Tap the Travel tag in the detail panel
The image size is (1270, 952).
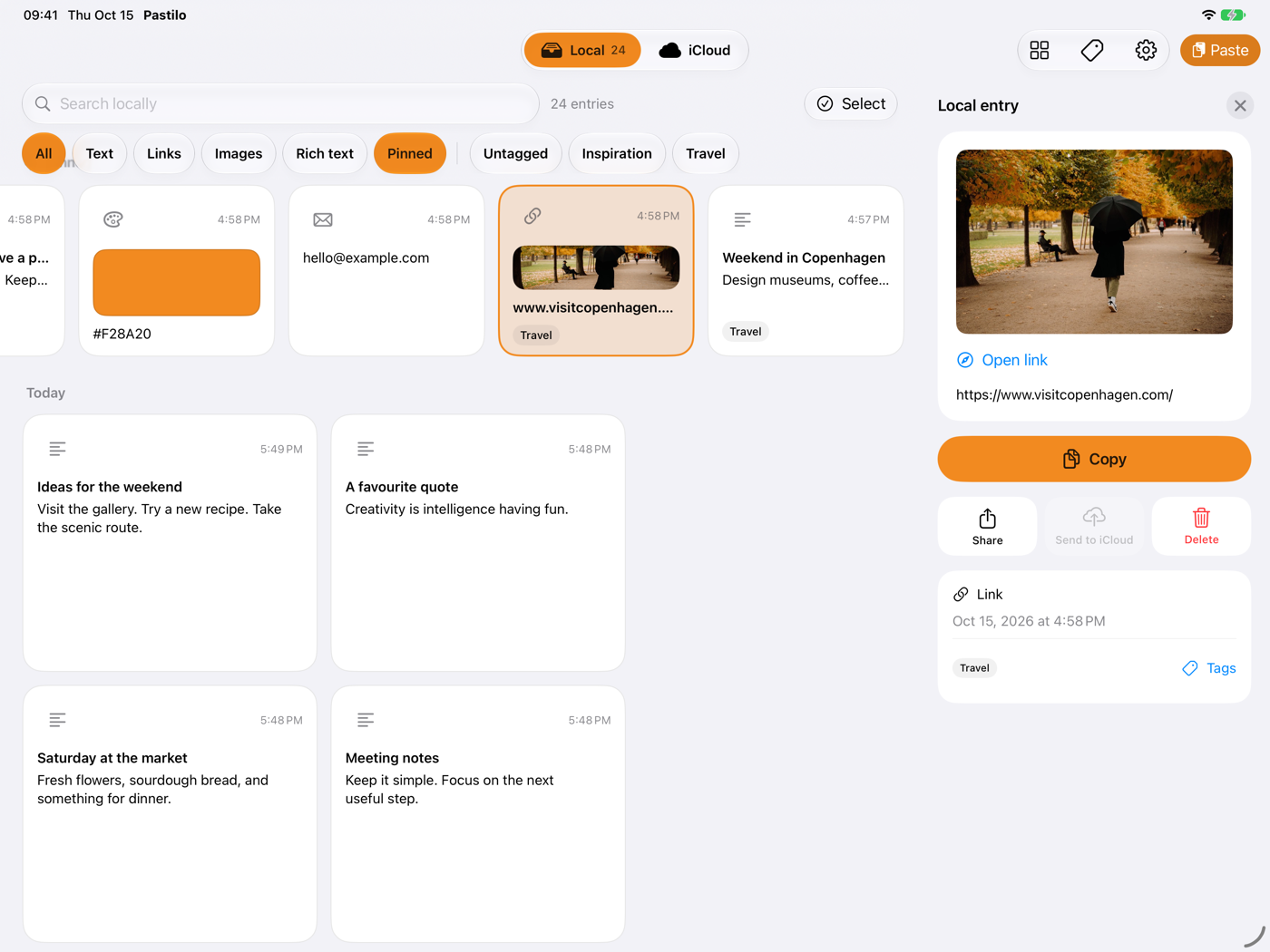[975, 668]
